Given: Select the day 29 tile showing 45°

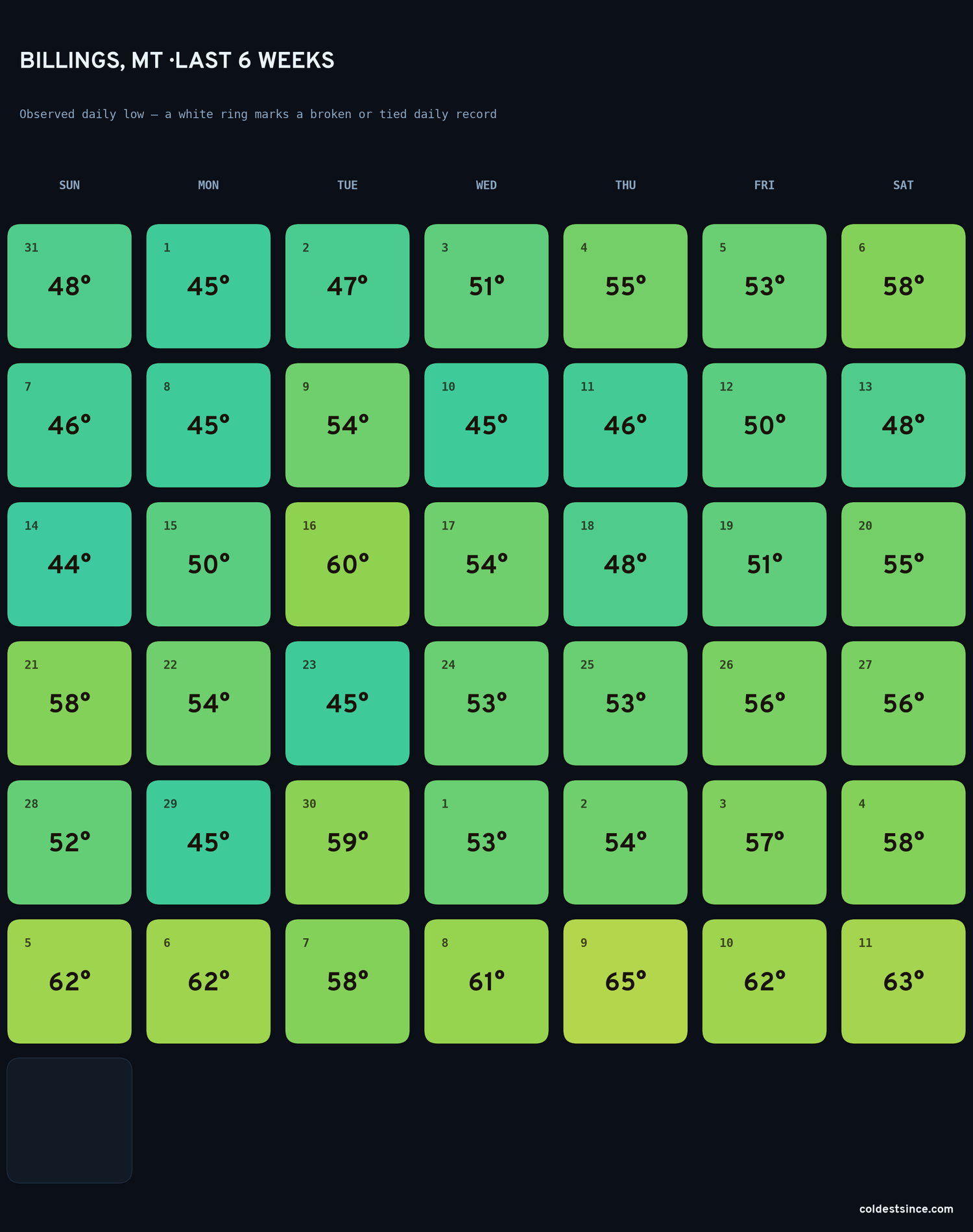Looking at the screenshot, I should 208,842.
